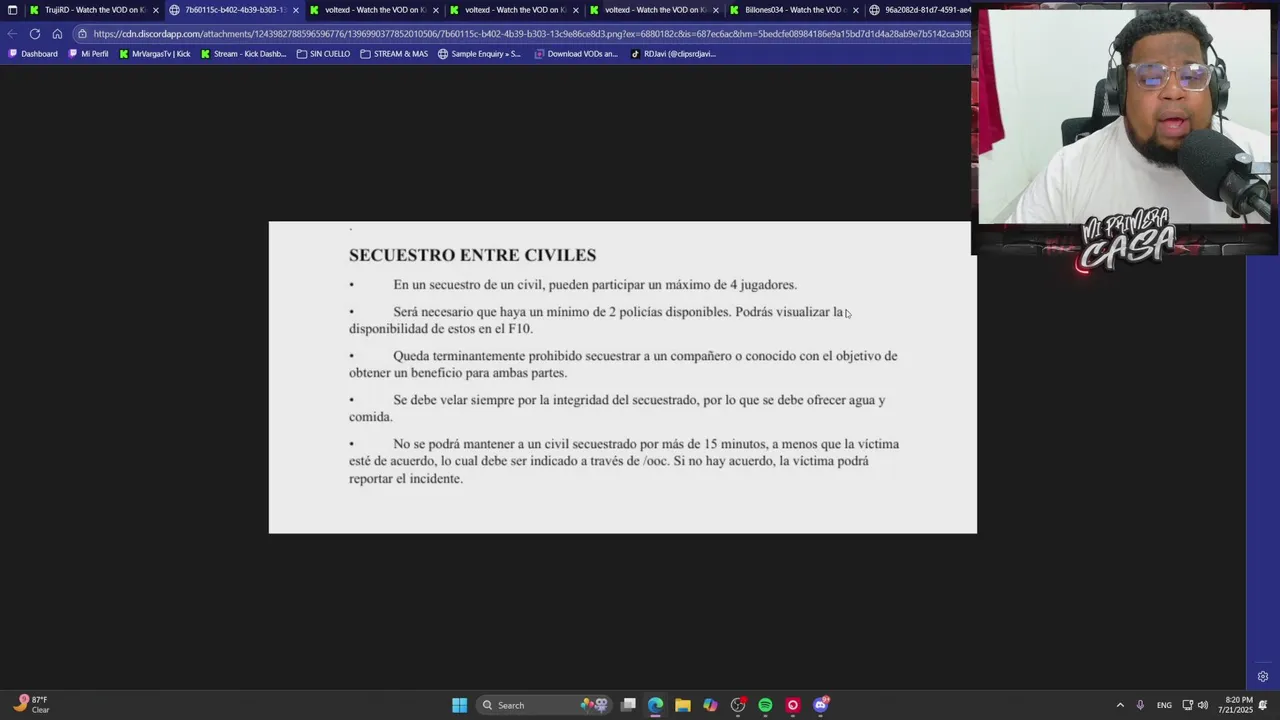Launch Copilot from the taskbar
Viewport: 1280px width, 720px height.
click(x=710, y=705)
